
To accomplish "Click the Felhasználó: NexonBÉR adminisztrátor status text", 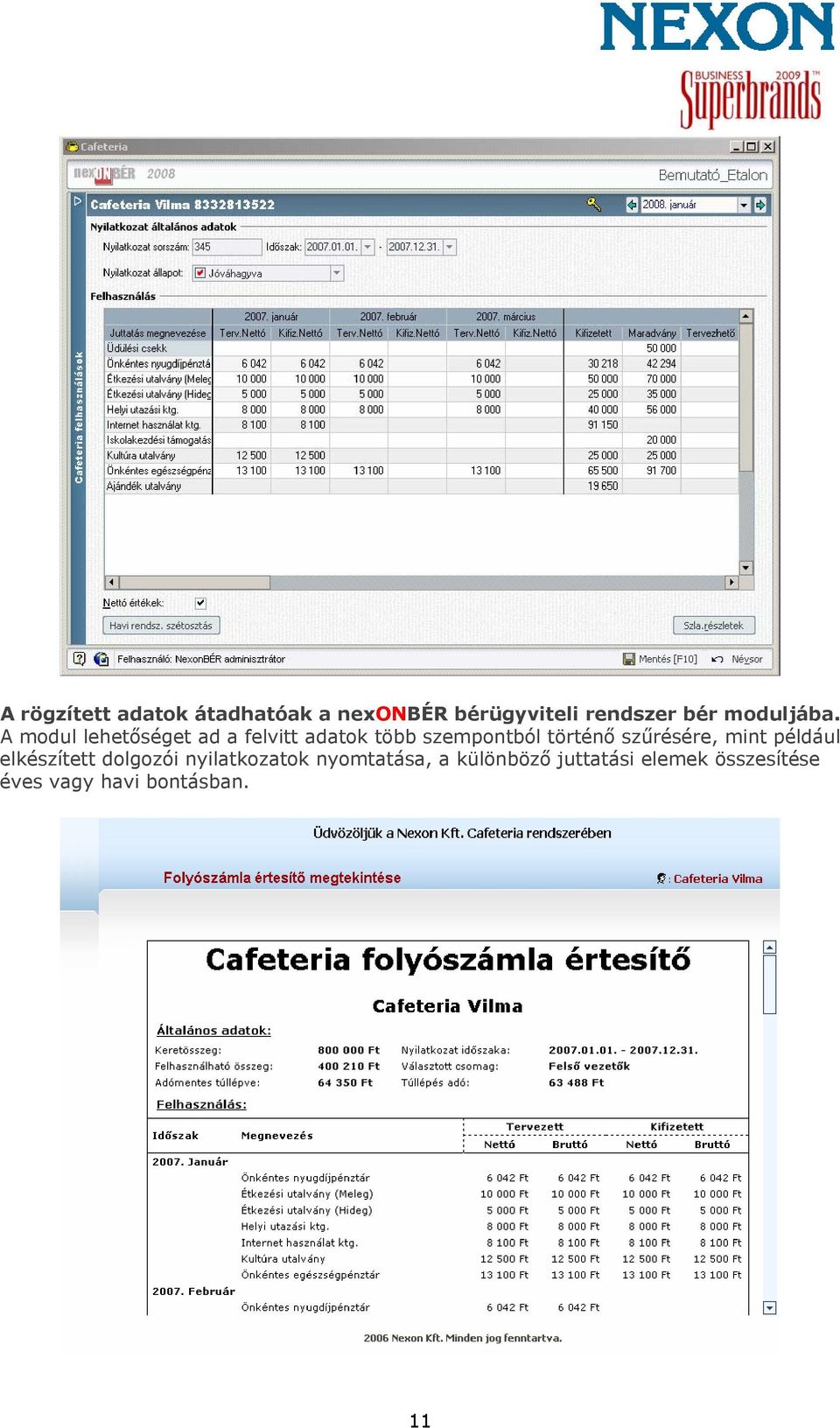I will [201, 659].
